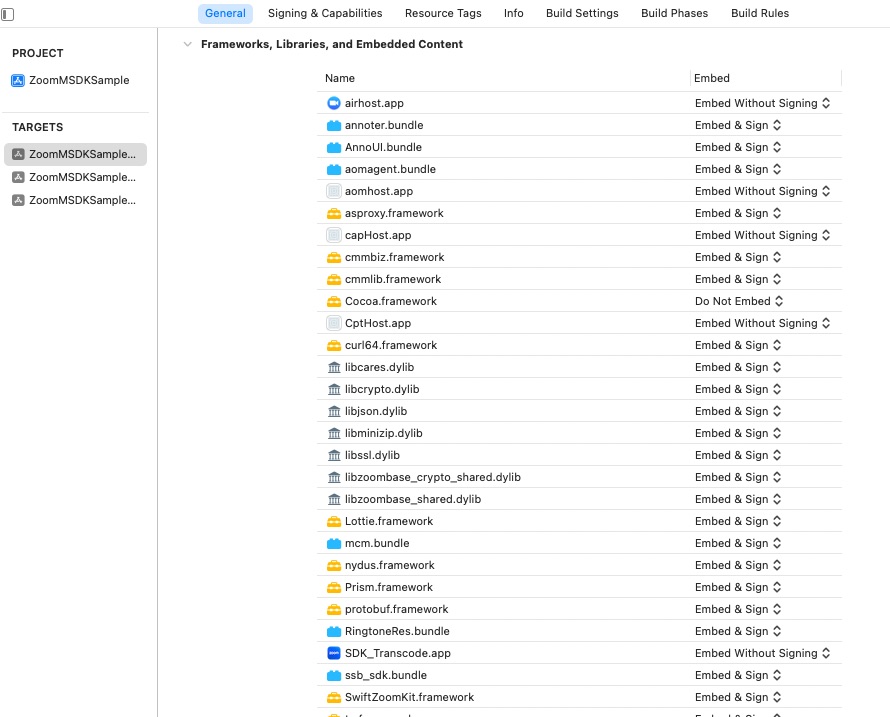Open the Resource Tags tab
Viewport: 890px width, 717px height.
(x=443, y=14)
